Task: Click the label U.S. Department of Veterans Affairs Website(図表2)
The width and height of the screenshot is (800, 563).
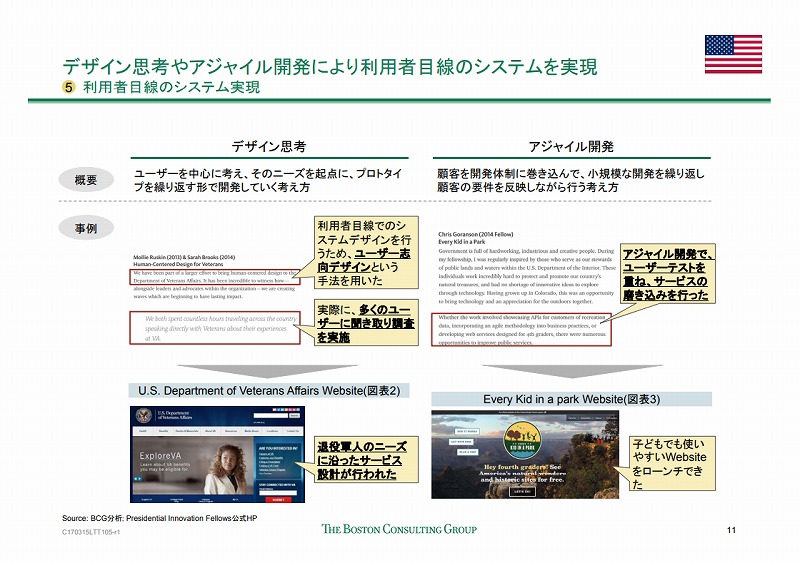Action: tap(269, 391)
